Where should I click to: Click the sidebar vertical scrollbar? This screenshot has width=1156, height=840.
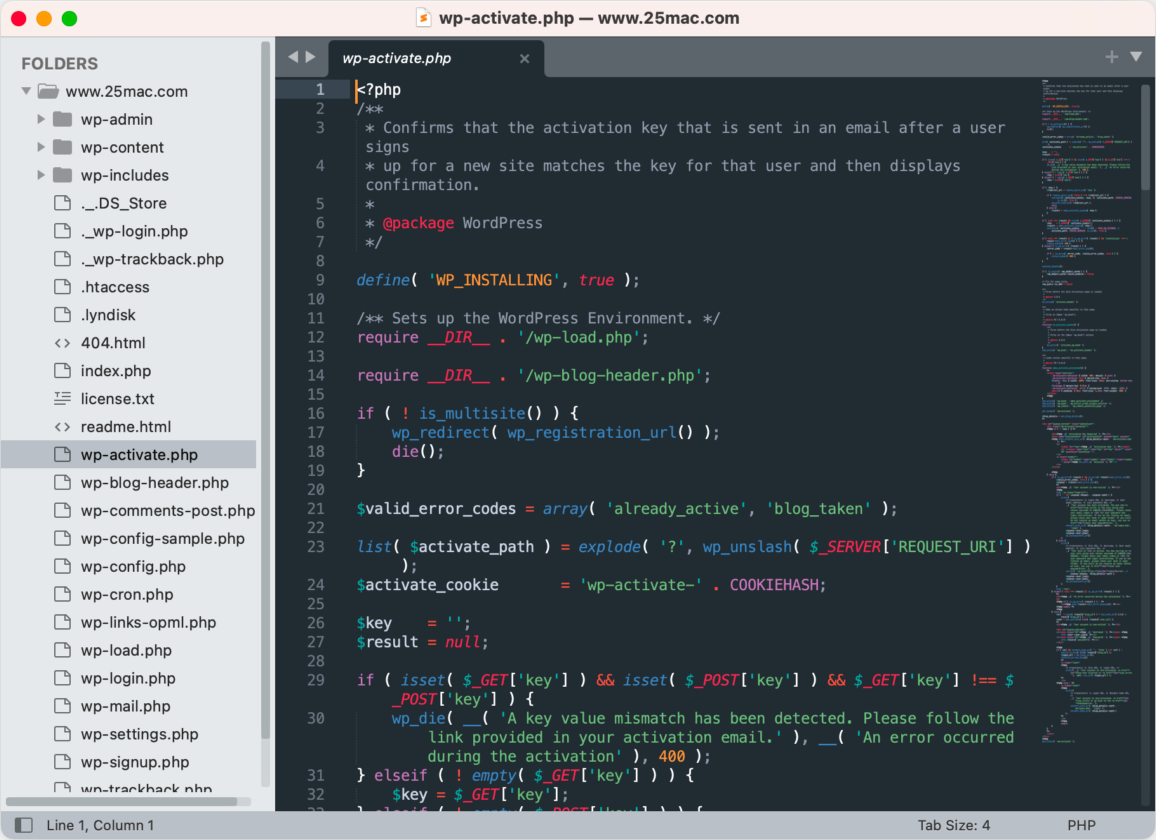click(x=265, y=390)
